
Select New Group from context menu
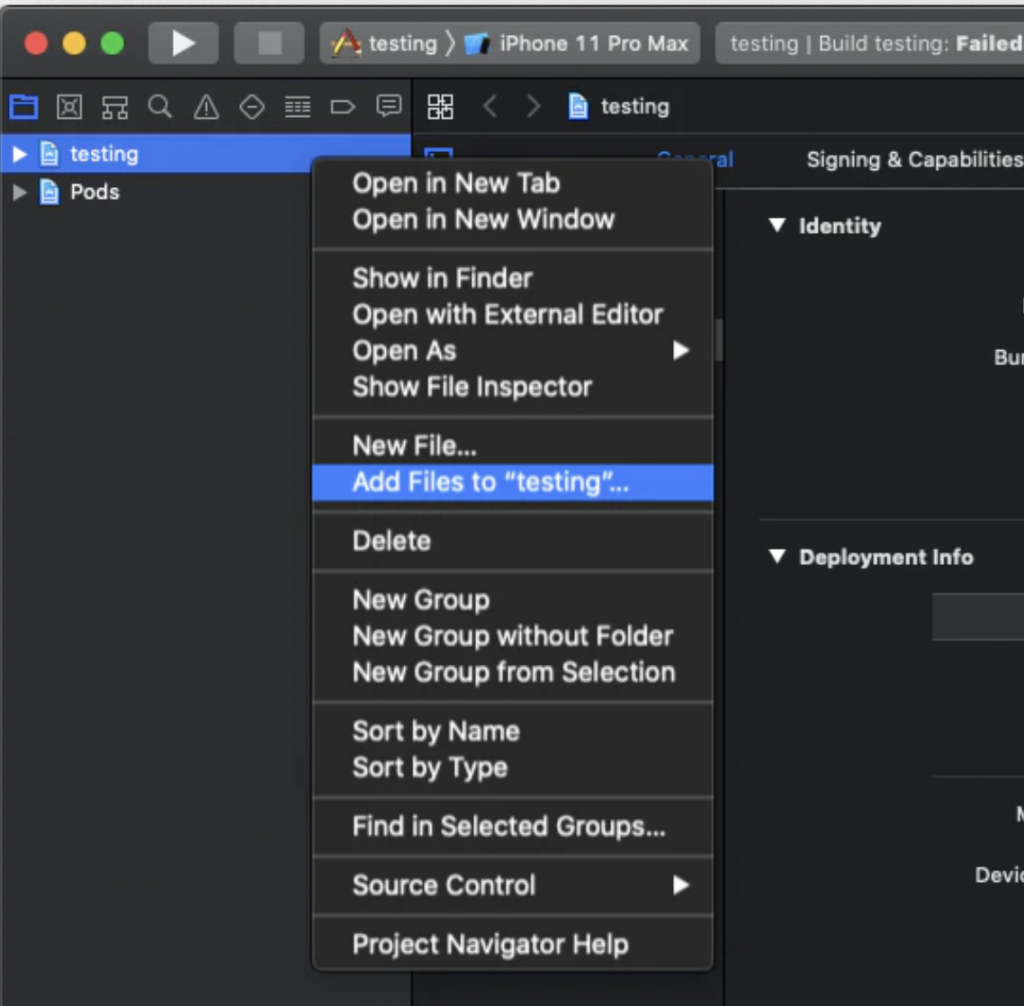pyautogui.click(x=421, y=600)
